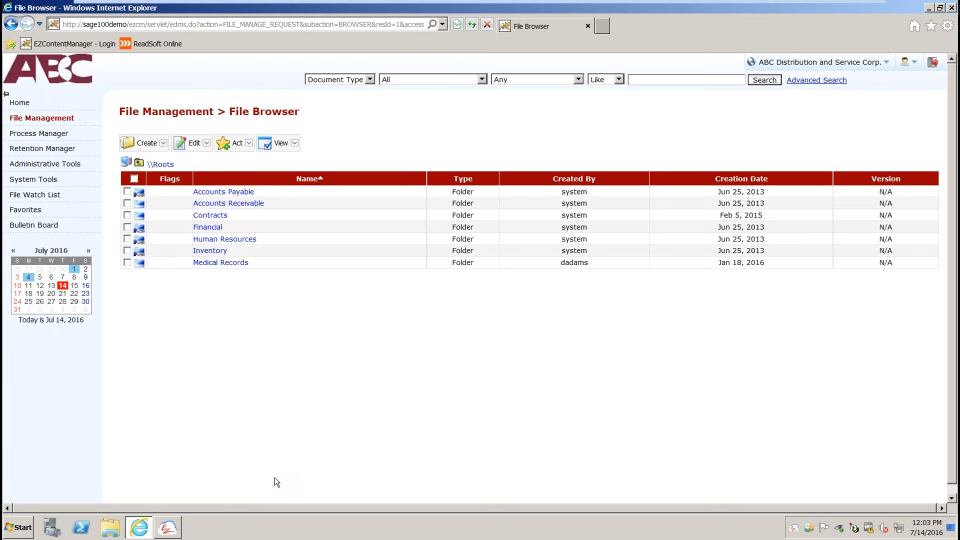This screenshot has height=540, width=960.
Task: Open browser tools gear icon
Action: point(948,26)
